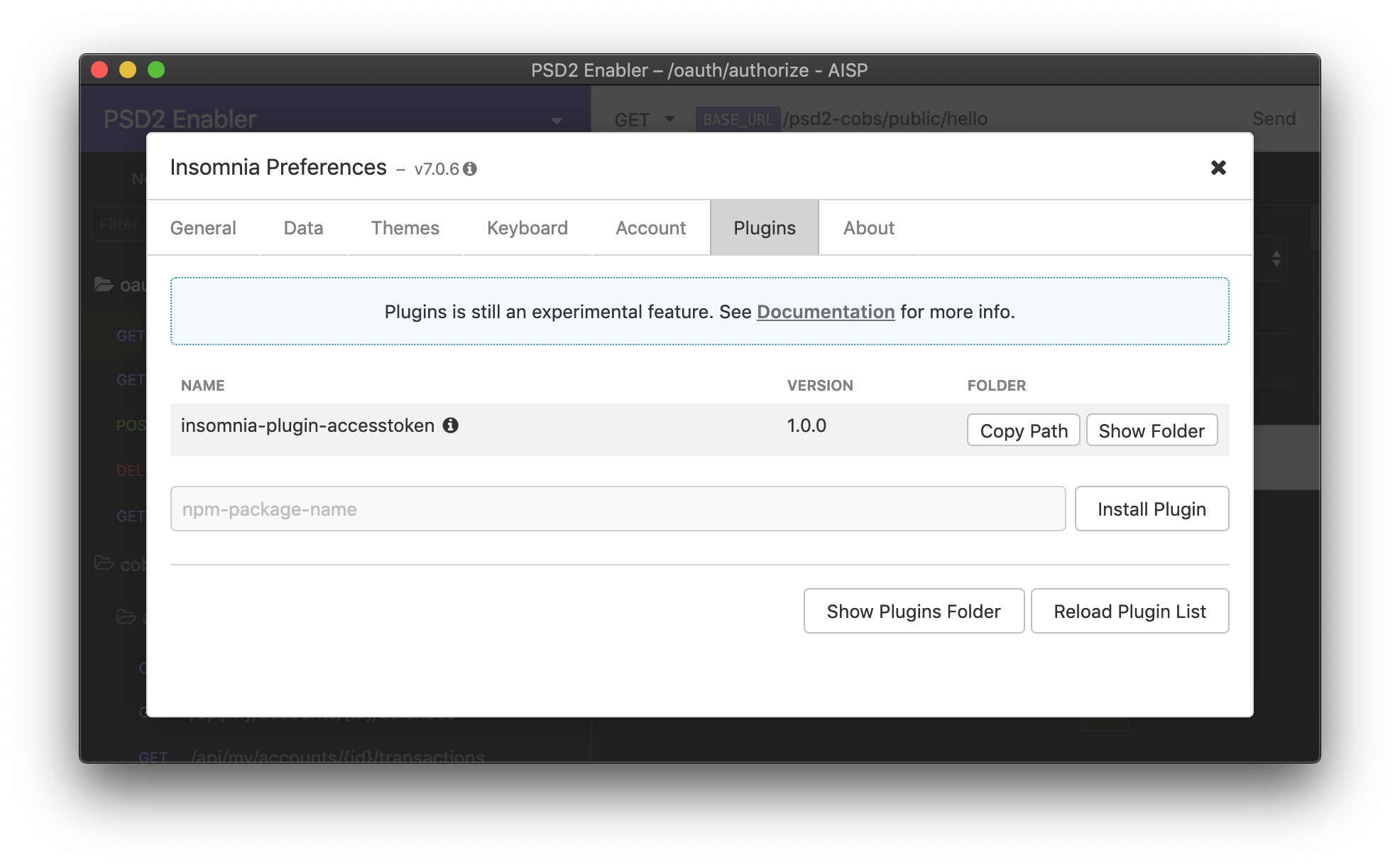The width and height of the screenshot is (1400, 868).
Task: Click the yellow minimize window button
Action: point(128,70)
